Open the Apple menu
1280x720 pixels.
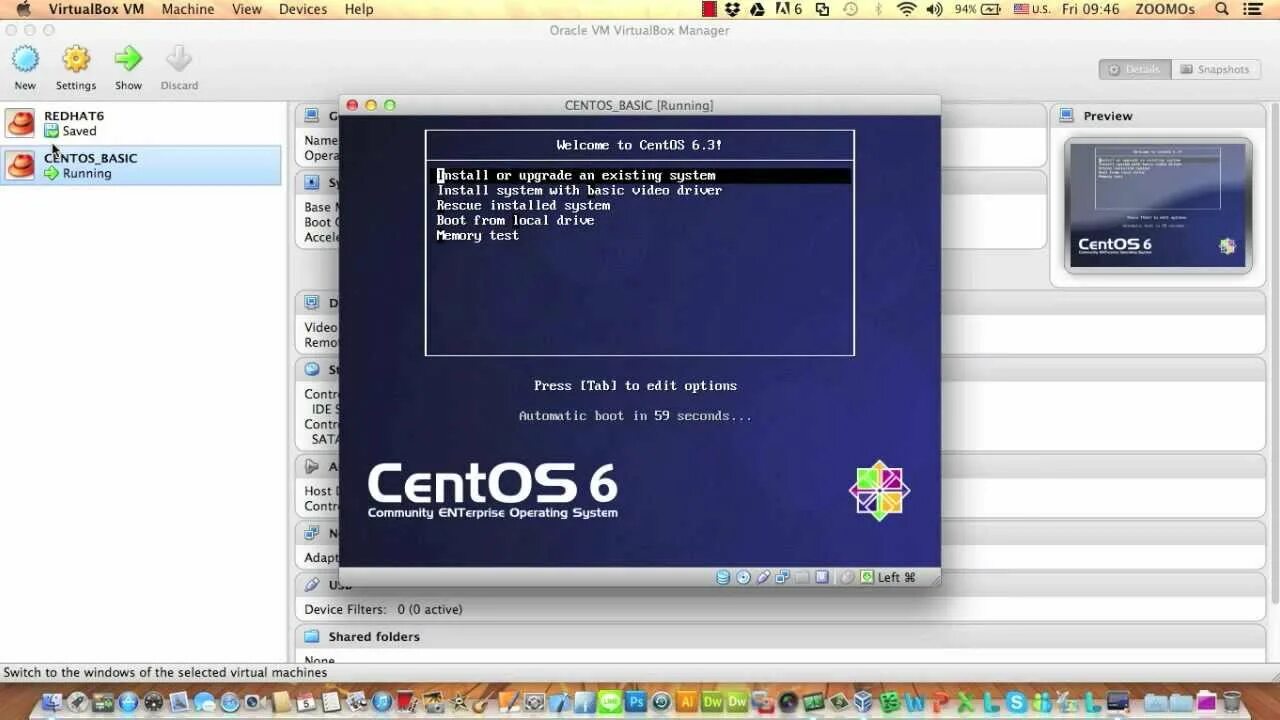[23, 9]
